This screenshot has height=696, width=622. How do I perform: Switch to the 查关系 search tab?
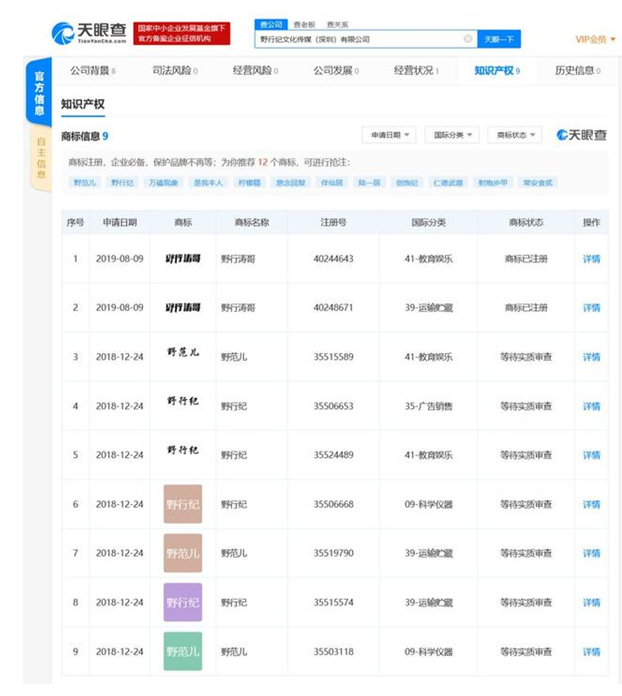(337, 24)
